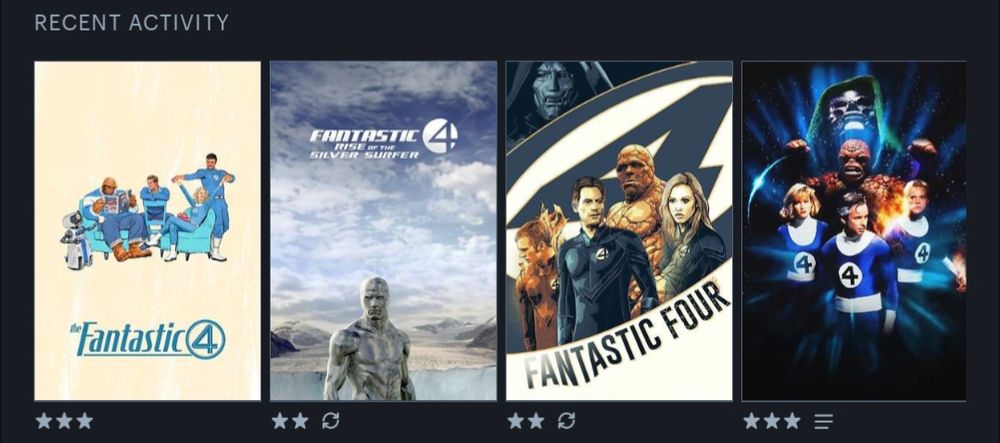This screenshot has width=1000, height=443.
Task: Click the rewatch icon under the Silver Surfer poster
Action: coord(330,421)
